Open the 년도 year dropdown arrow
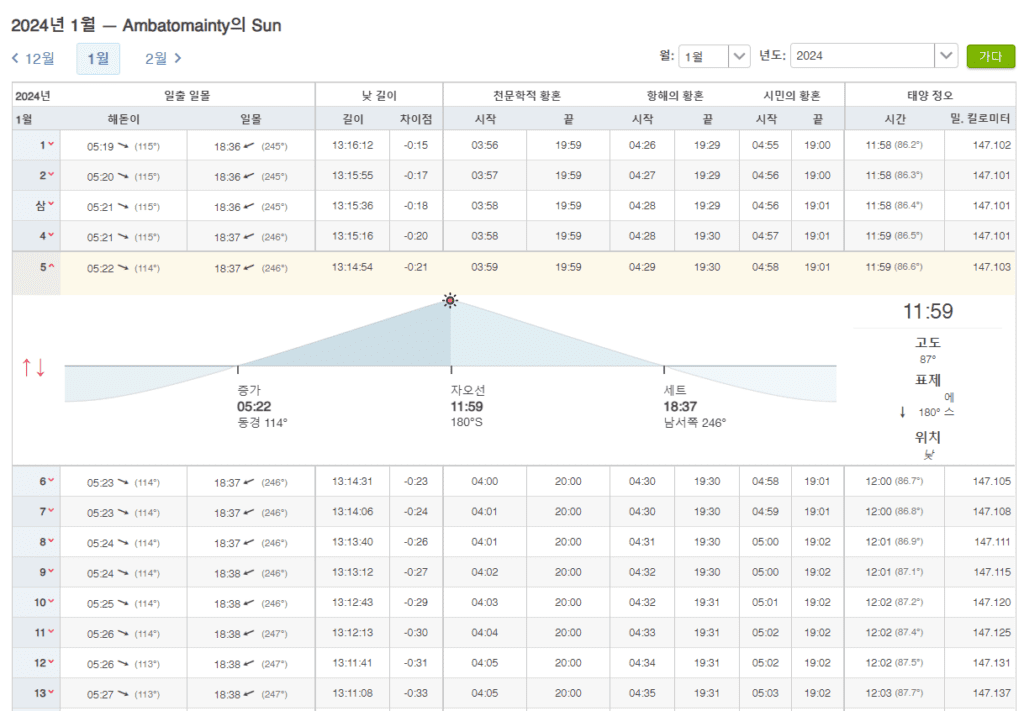Viewport: 1024px width, 711px height. point(945,57)
